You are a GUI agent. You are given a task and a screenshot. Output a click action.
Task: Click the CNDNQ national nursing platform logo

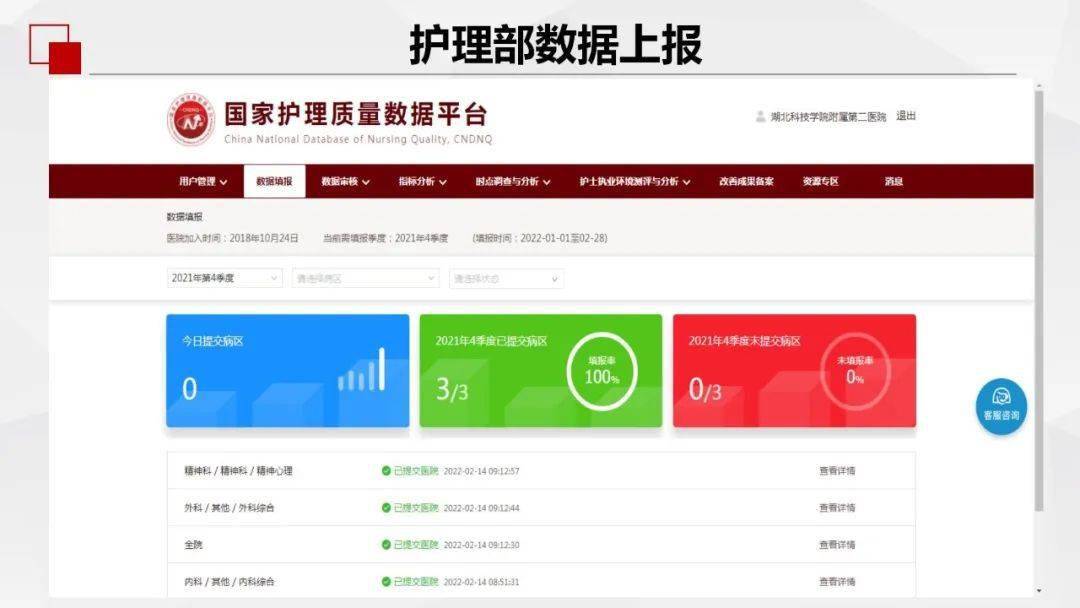tap(192, 120)
